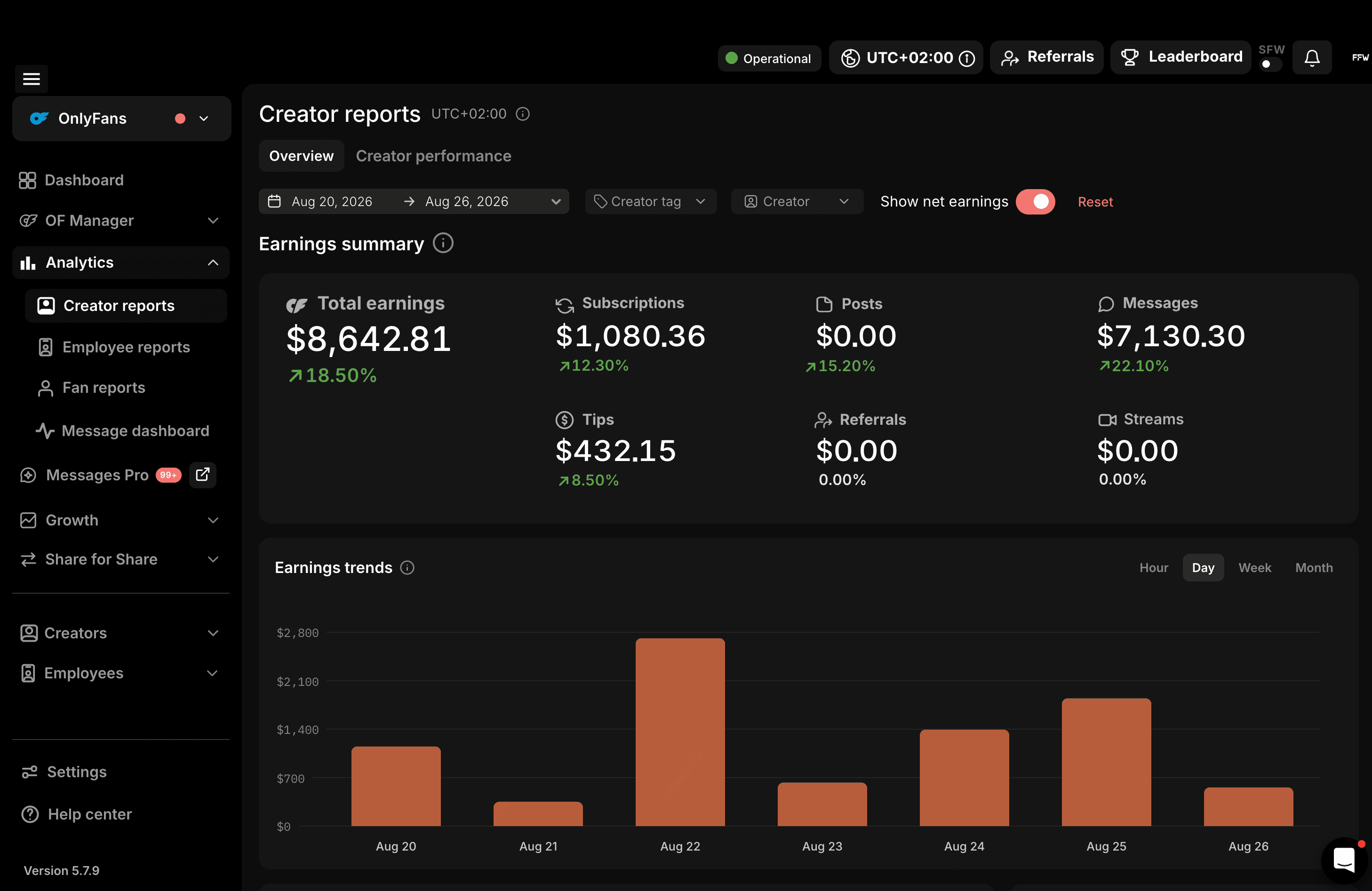
Task: Click the Fan reports person icon
Action: 46,388
